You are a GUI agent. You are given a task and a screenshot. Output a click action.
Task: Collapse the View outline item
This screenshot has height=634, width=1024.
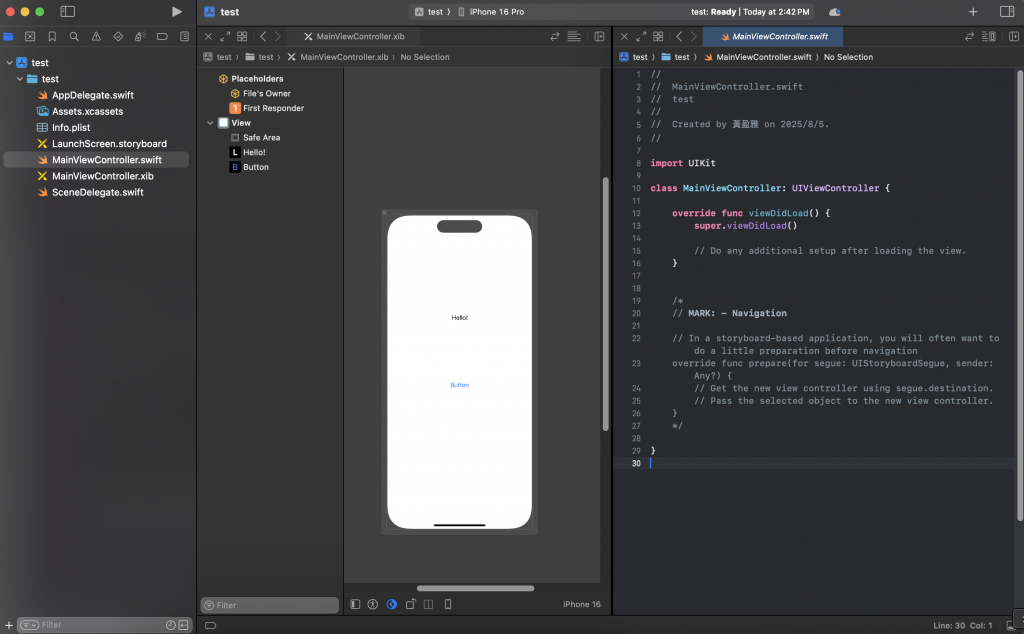210,123
